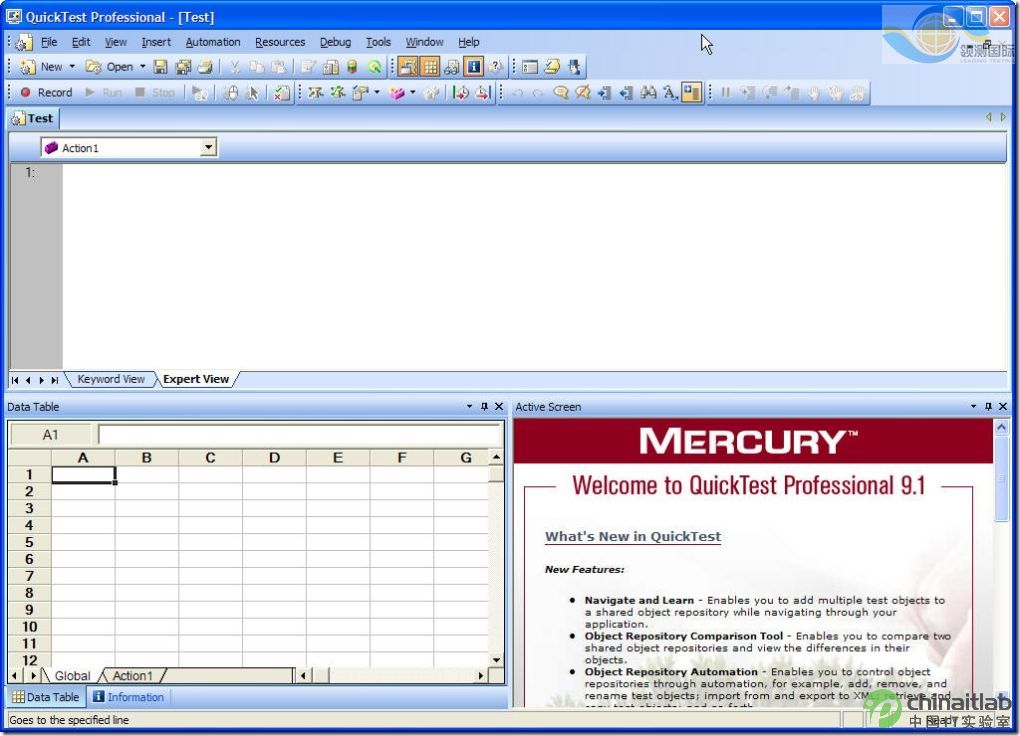Click the Uncomment Block icon

583,92
